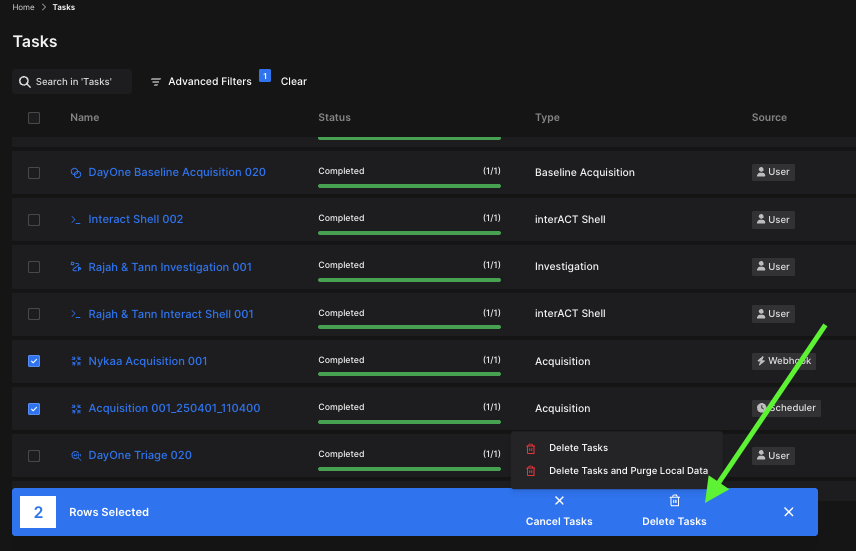Uncheck the Nykaa Acquisition 001 checkbox
Viewport: 856px width, 551px height.
(34, 361)
